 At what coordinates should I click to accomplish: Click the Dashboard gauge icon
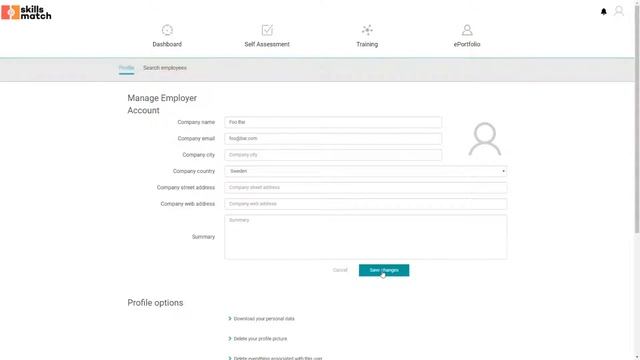167,30
